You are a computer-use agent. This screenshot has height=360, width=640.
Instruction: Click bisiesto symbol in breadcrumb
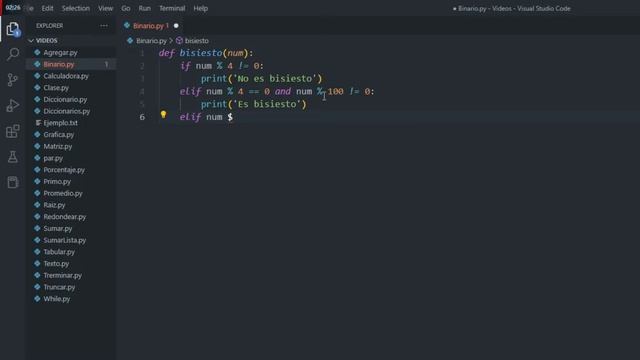[x=196, y=41]
